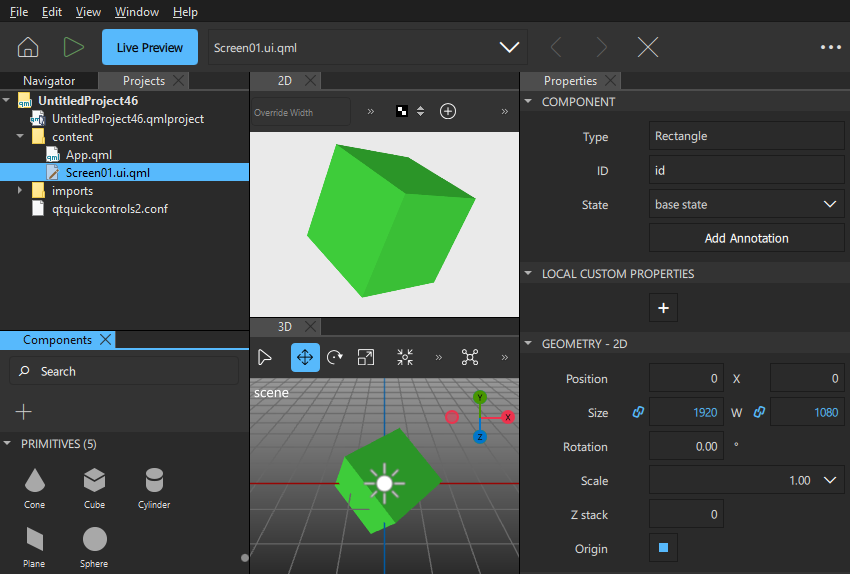Click the zoom-in plus icon in 2D toolbar
The height and width of the screenshot is (574, 850).
click(x=448, y=111)
